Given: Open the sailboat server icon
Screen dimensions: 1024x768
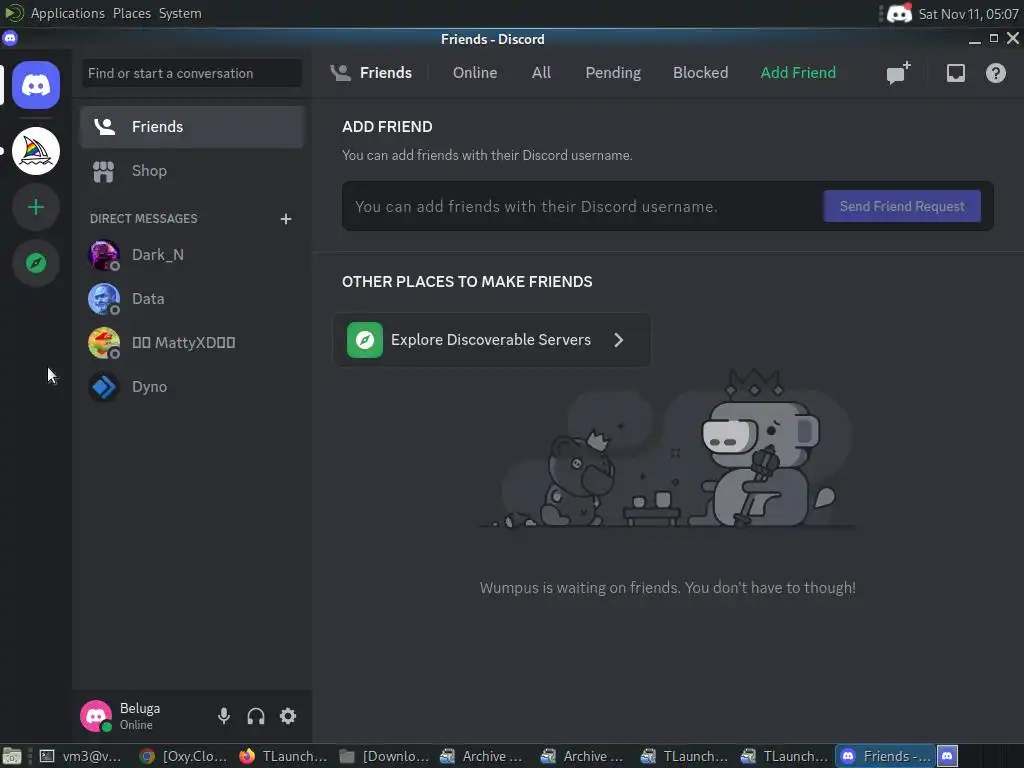Looking at the screenshot, I should click(x=36, y=151).
